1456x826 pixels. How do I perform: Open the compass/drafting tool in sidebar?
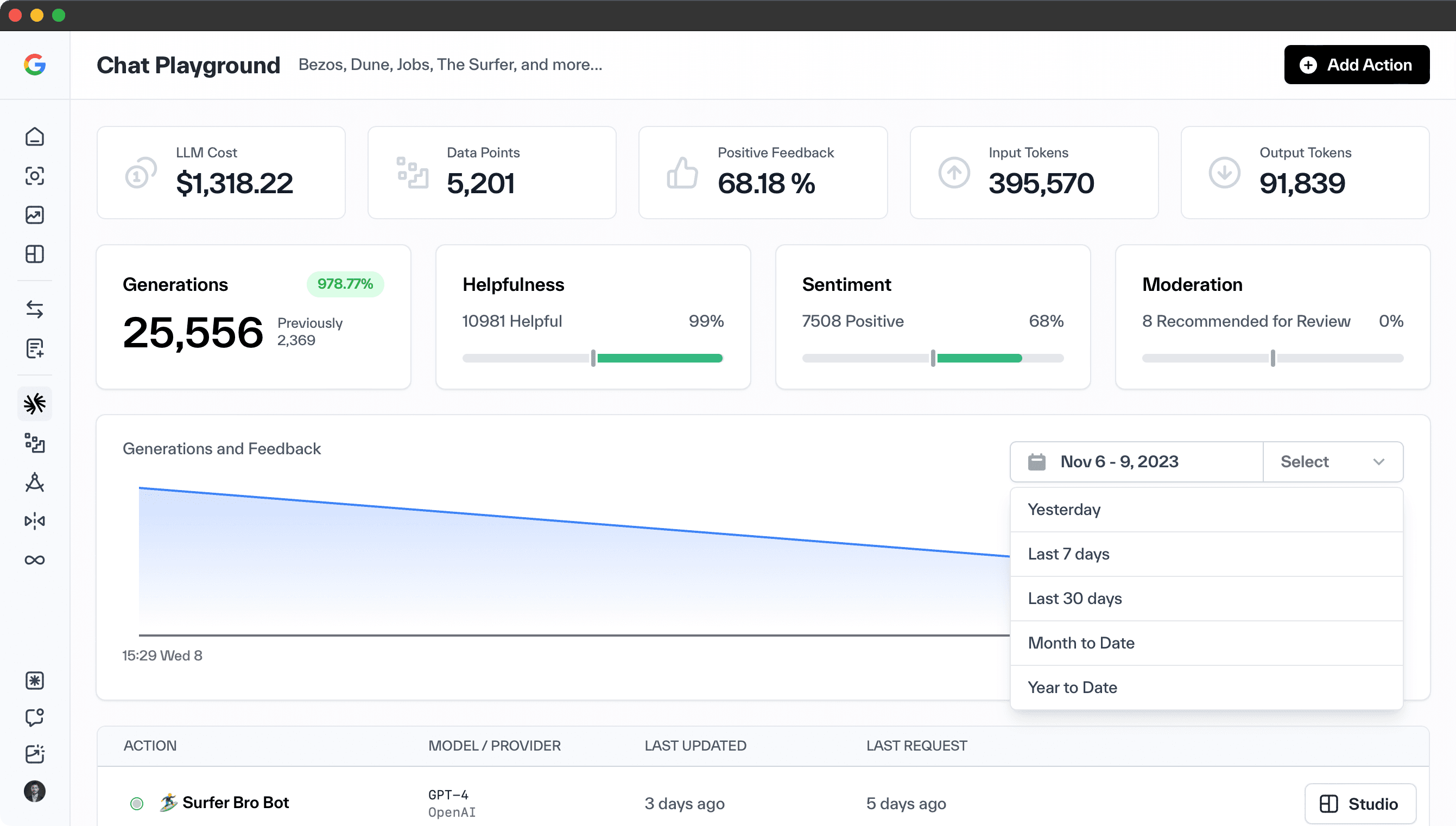[x=35, y=483]
